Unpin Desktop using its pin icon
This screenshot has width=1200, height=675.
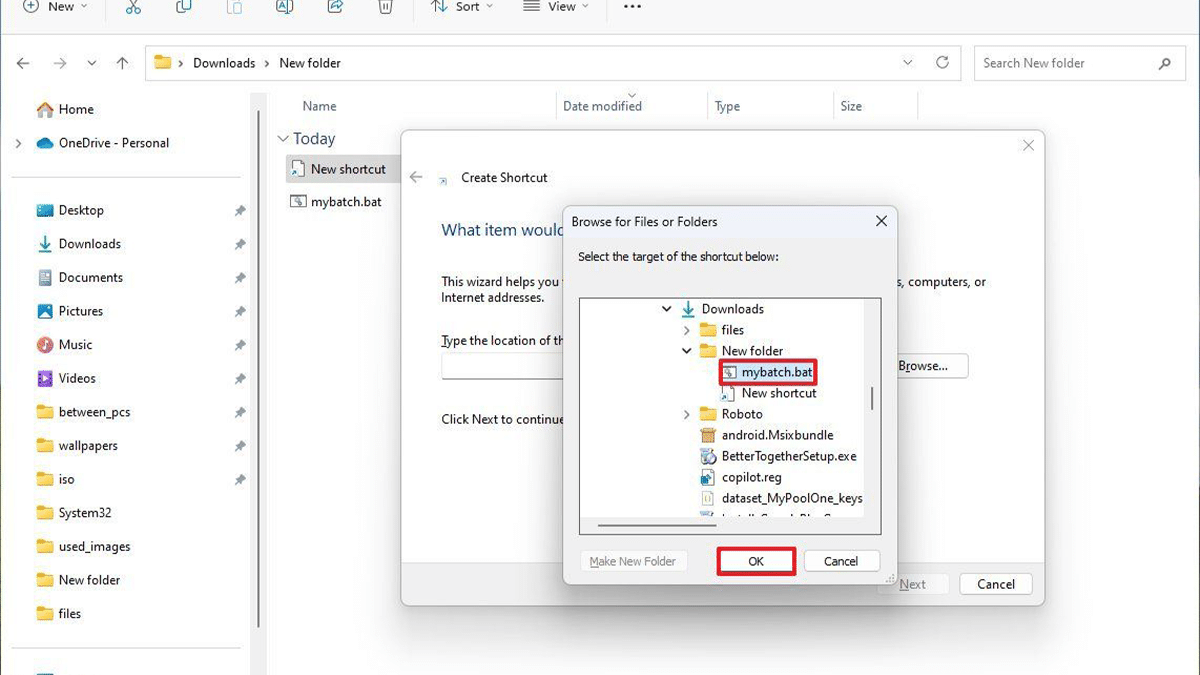pos(240,211)
